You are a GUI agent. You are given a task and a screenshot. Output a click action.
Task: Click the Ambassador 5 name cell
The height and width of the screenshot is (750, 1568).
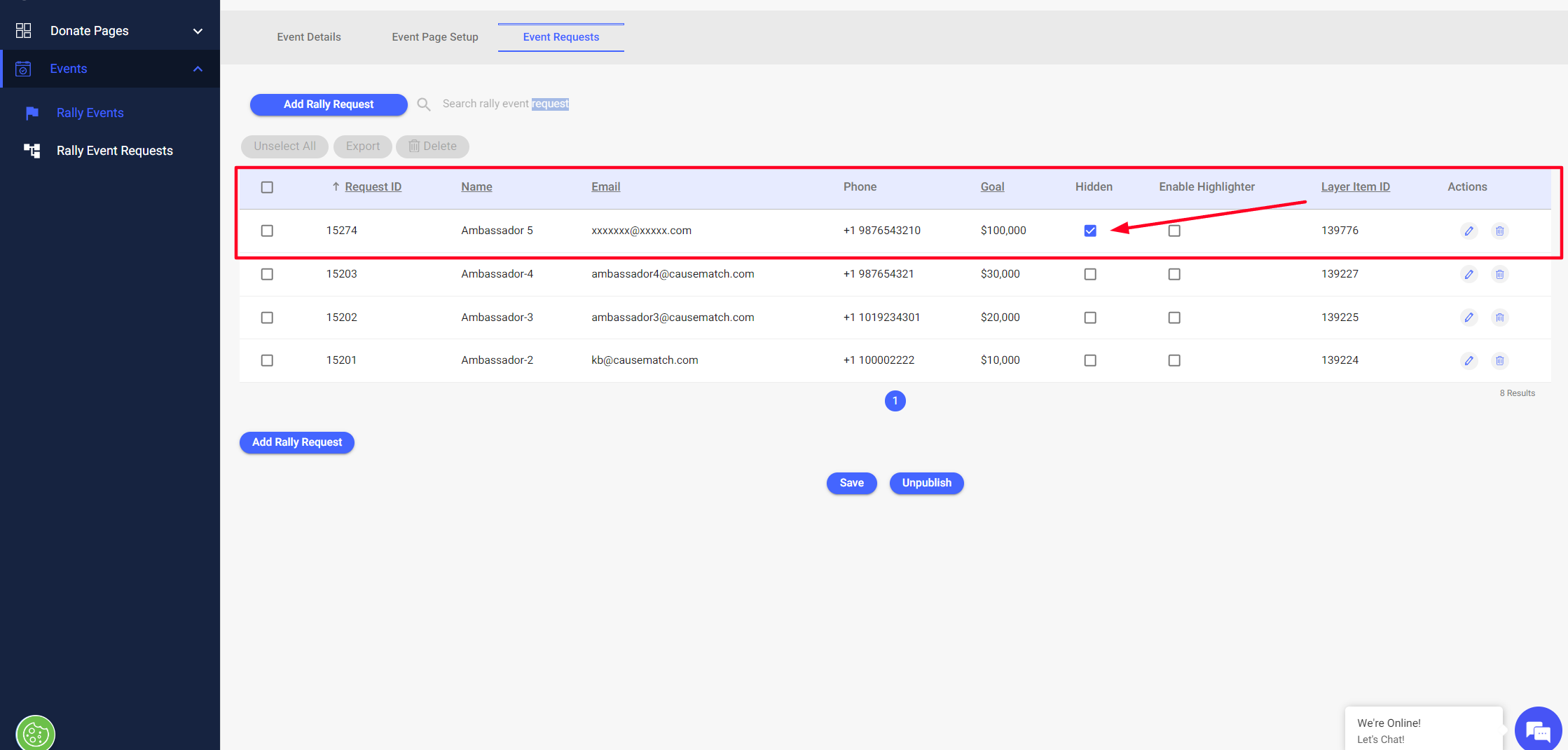[x=497, y=231]
